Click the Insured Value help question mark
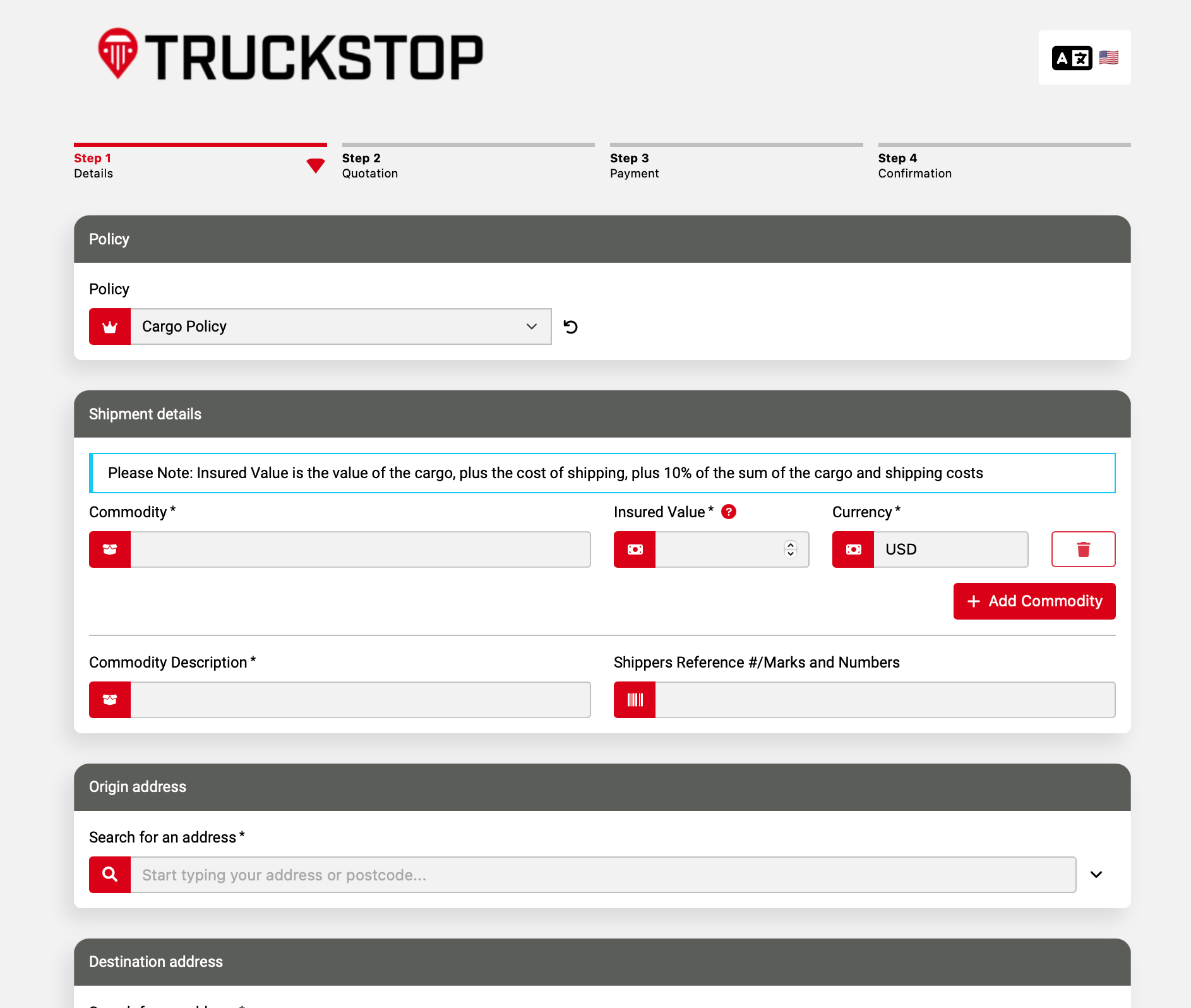The image size is (1191, 1008). point(729,512)
